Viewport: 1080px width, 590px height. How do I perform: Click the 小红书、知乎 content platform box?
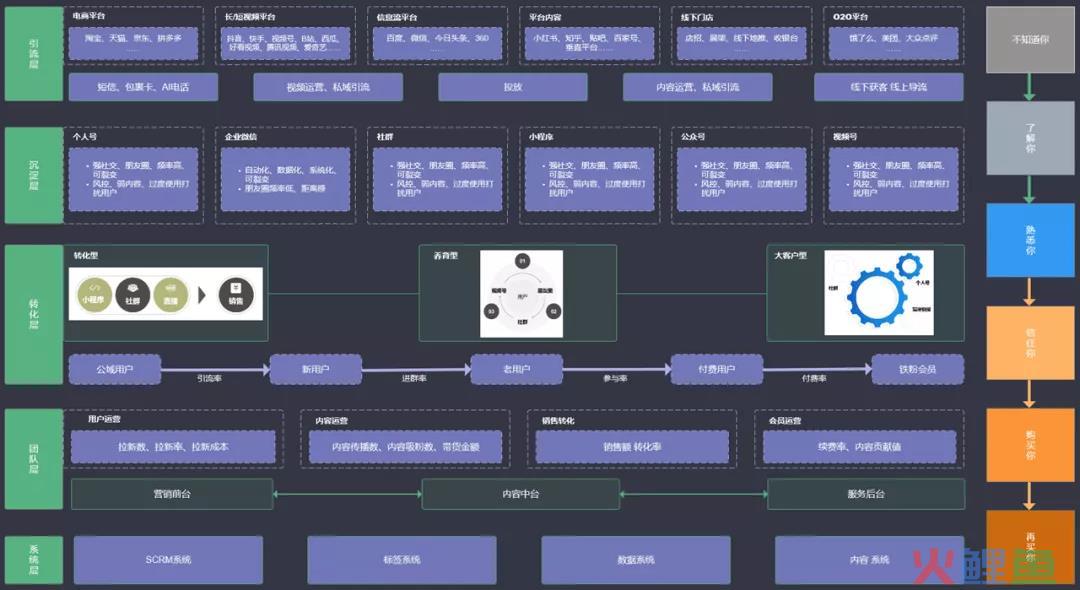click(590, 43)
